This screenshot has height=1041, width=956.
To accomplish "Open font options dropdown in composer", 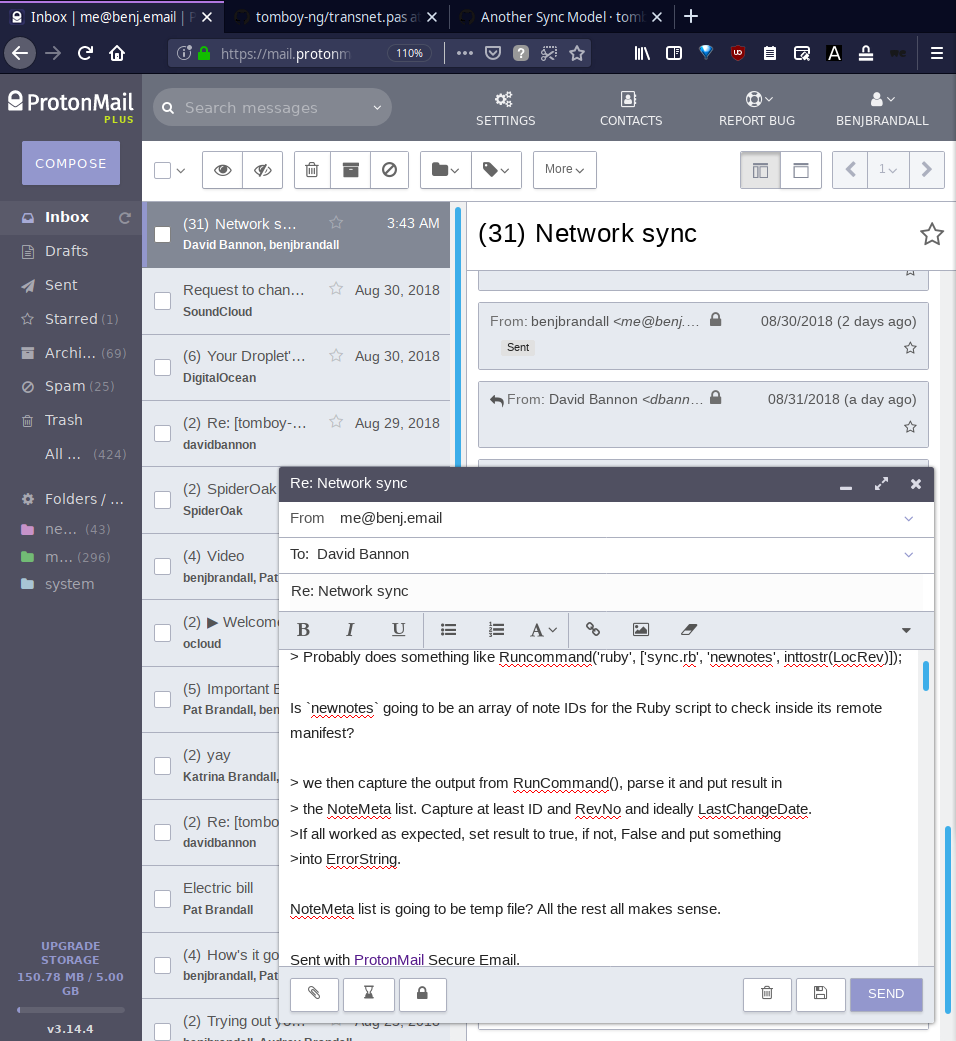I will (x=543, y=629).
